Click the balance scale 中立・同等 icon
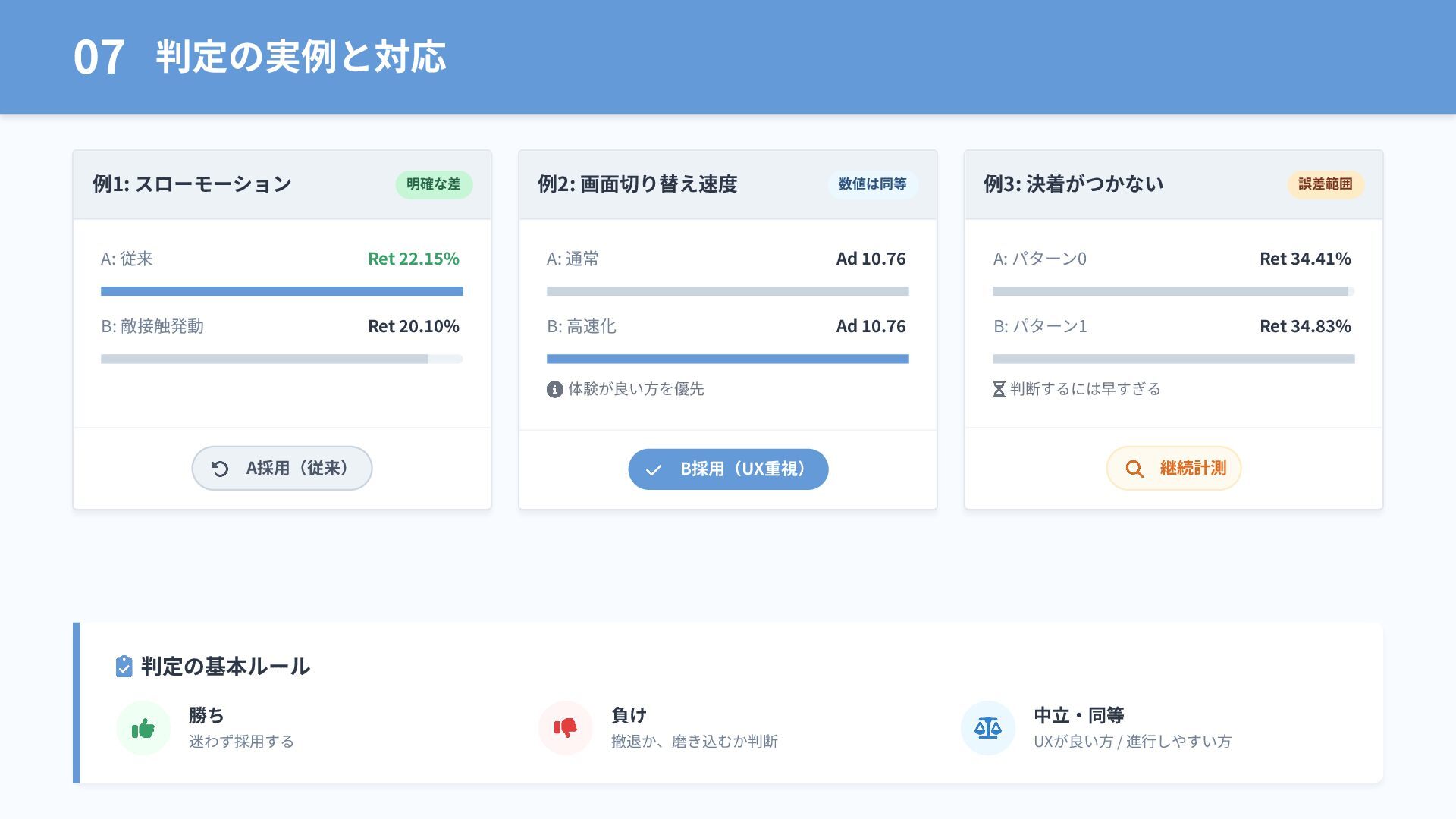 [987, 729]
